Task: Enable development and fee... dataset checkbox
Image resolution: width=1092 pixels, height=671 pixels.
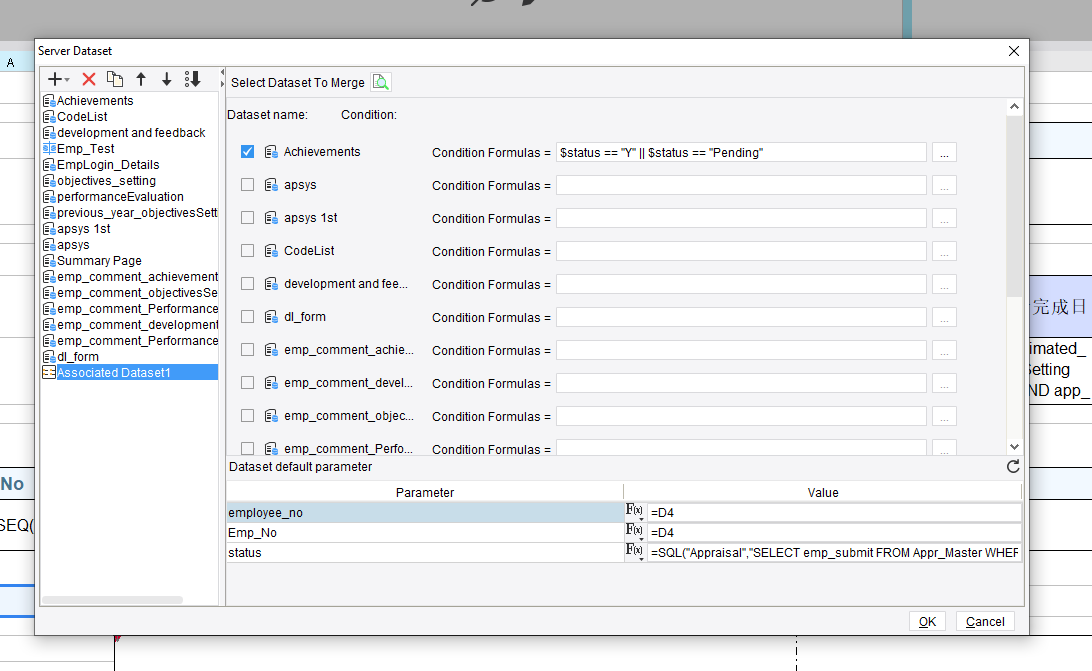Action: coord(247,284)
